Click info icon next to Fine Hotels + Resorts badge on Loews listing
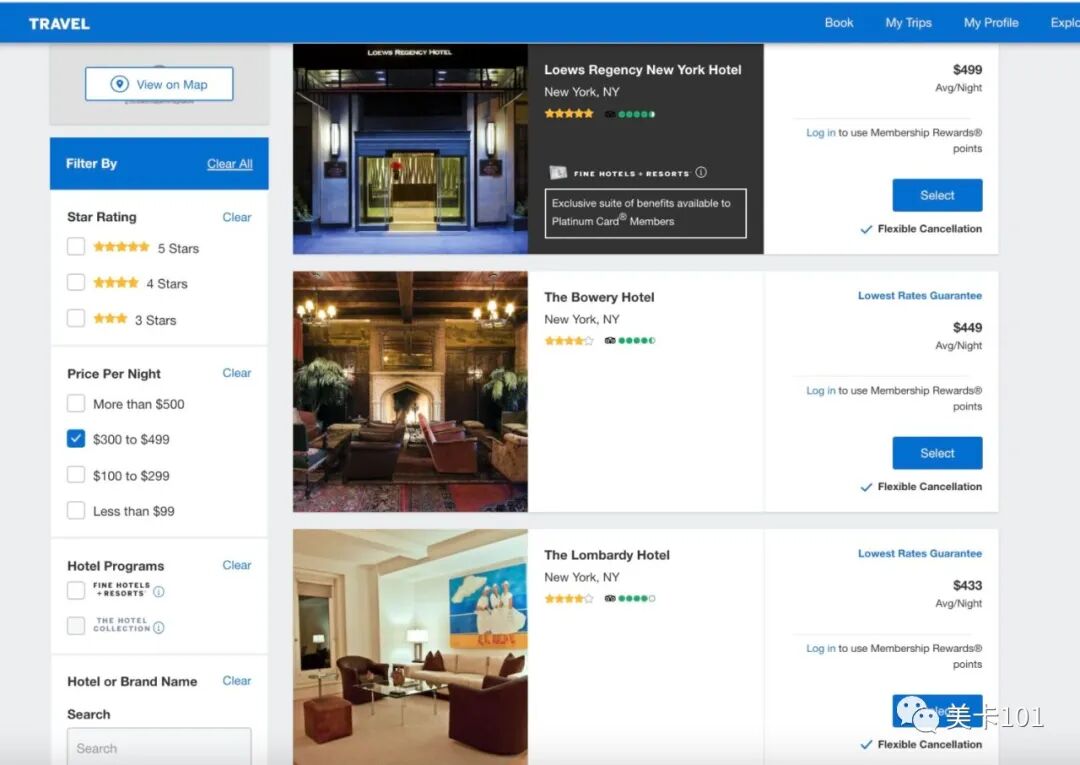 [x=701, y=172]
